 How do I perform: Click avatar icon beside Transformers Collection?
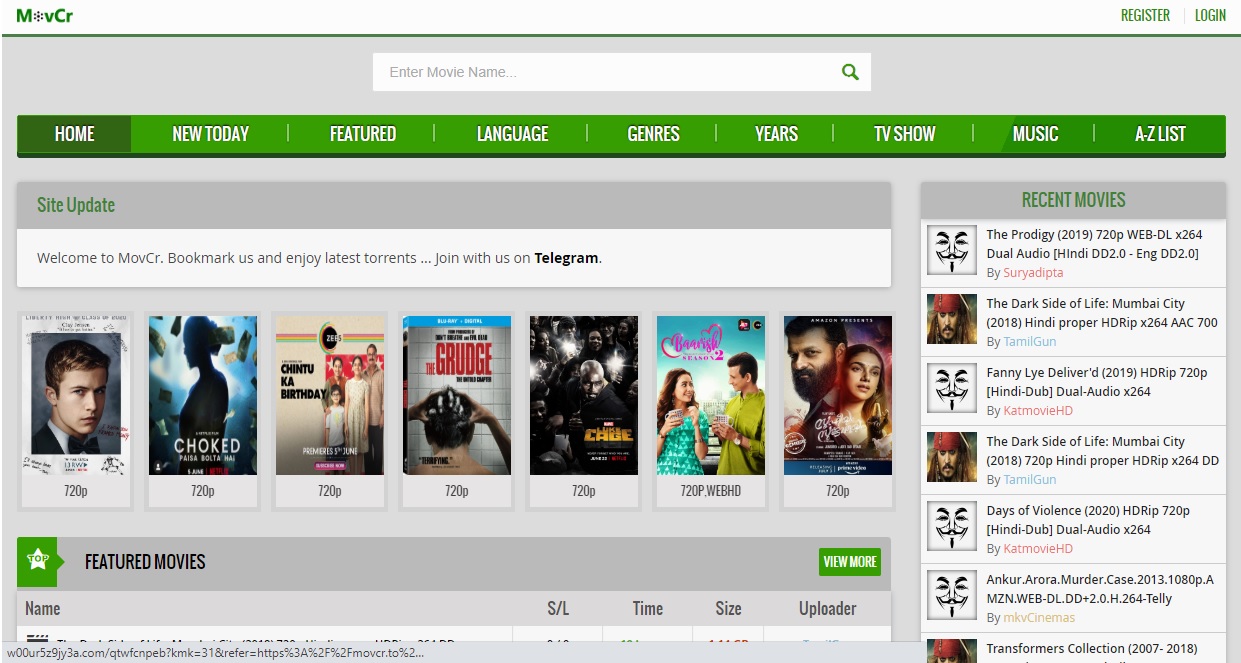(952, 651)
